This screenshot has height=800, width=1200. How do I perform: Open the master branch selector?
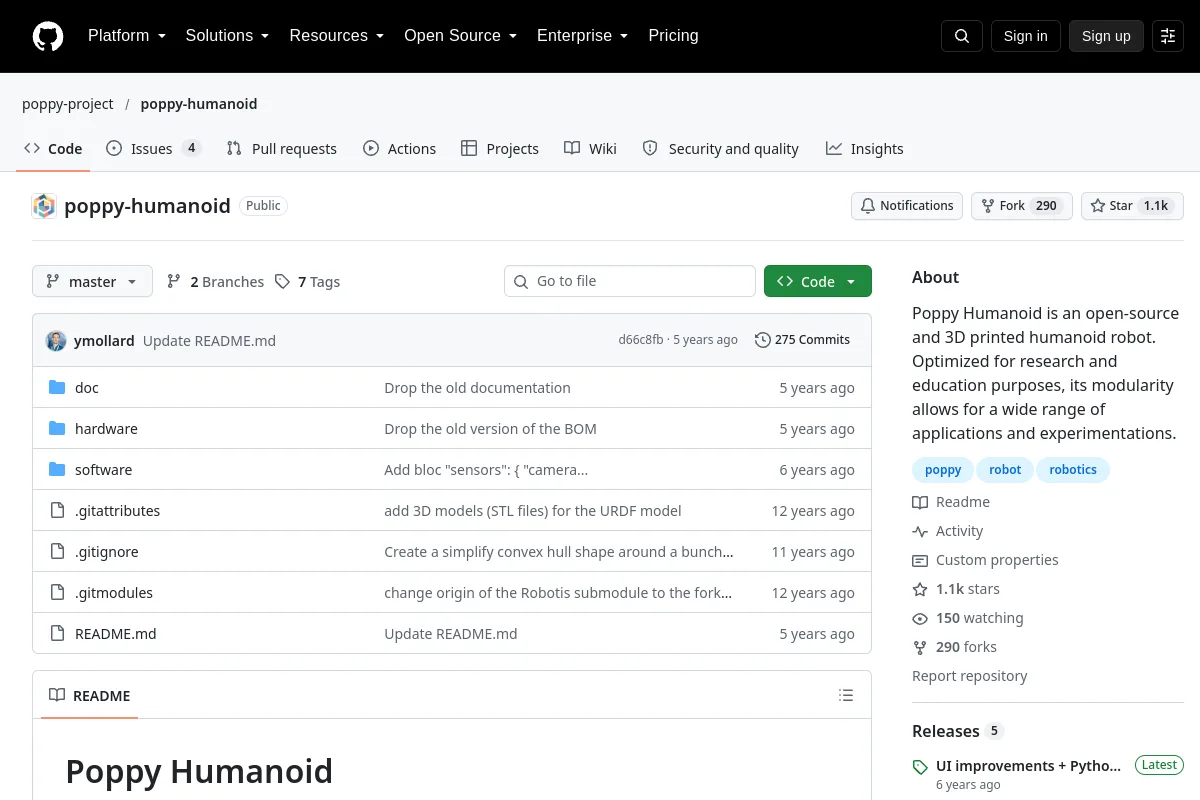(92, 282)
